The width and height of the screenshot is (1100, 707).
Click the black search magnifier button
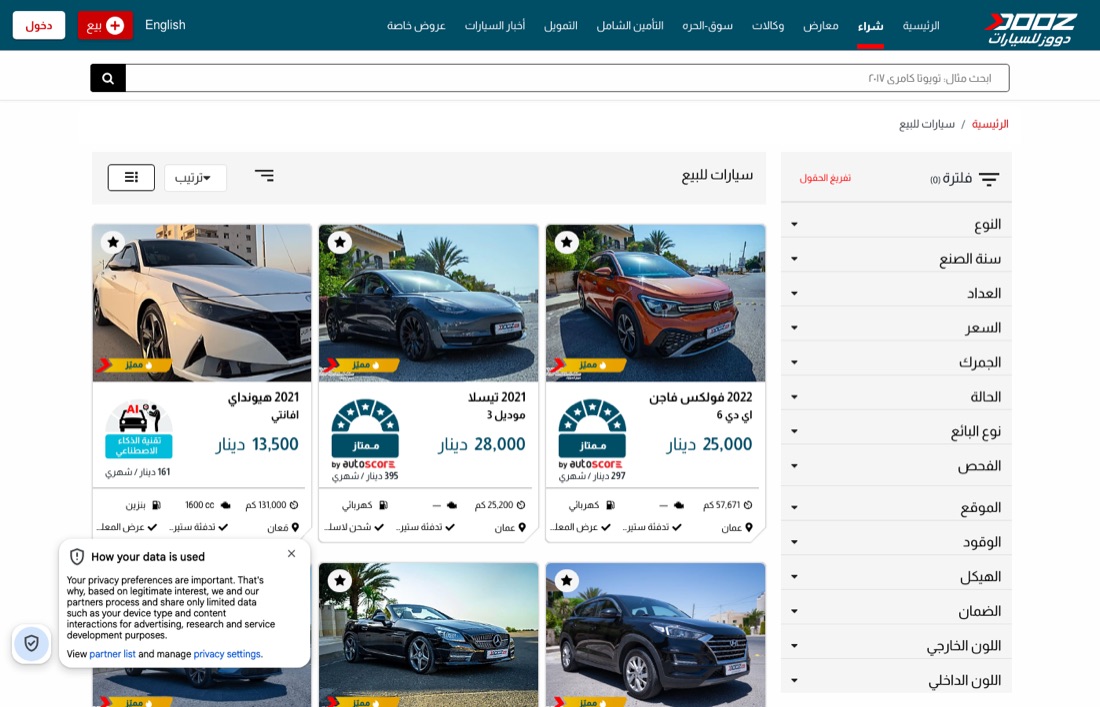108,78
